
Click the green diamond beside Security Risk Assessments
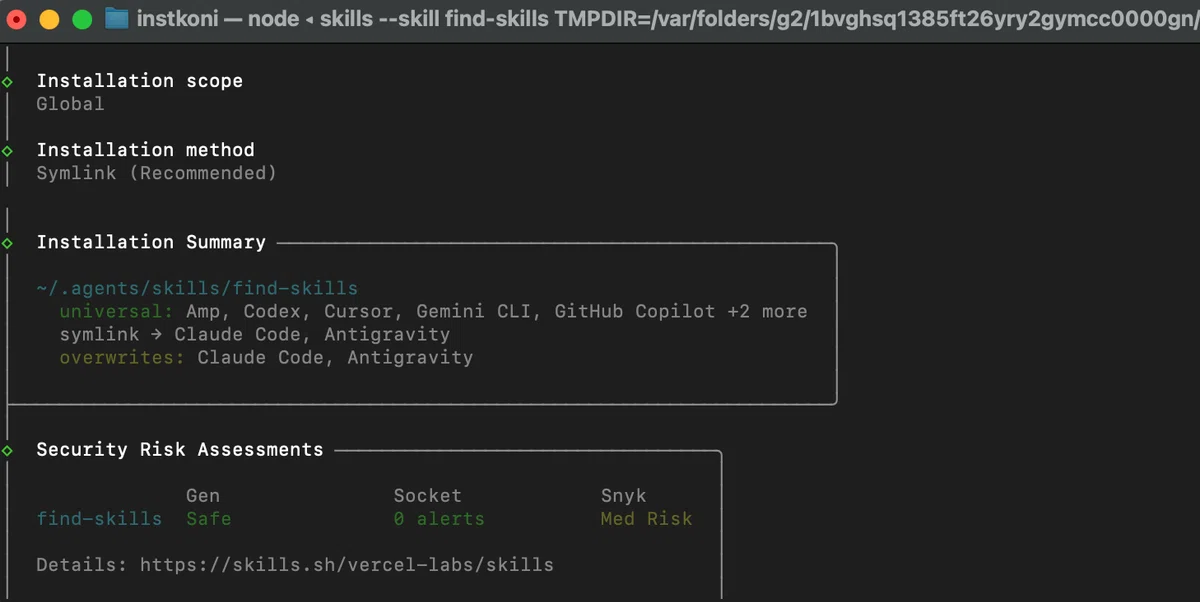coord(8,450)
